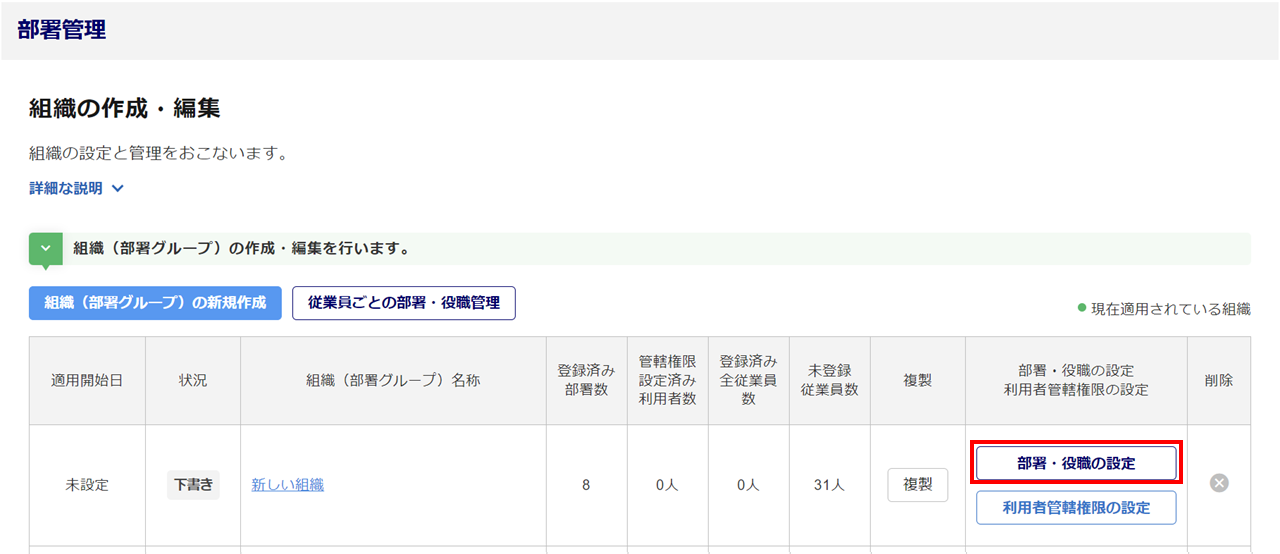This screenshot has height=554, width=1280.
Task: Open the 詳細な説明 link
Action: (x=66, y=188)
